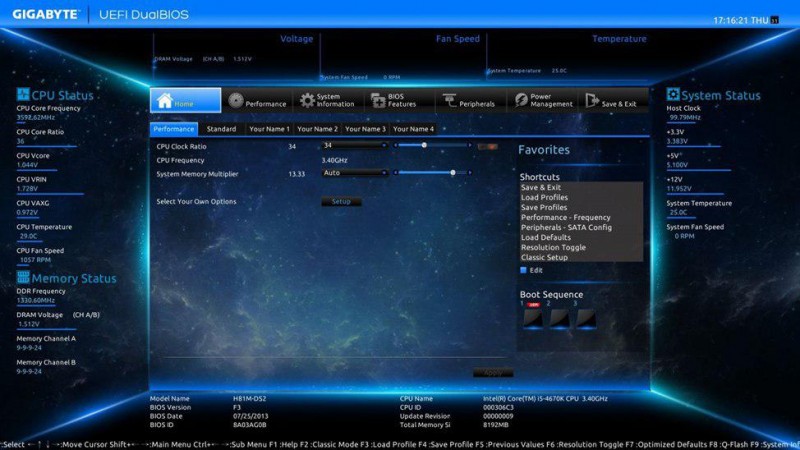This screenshot has width=800, height=450.
Task: Open the Your Name 2 tab
Action: (317, 129)
